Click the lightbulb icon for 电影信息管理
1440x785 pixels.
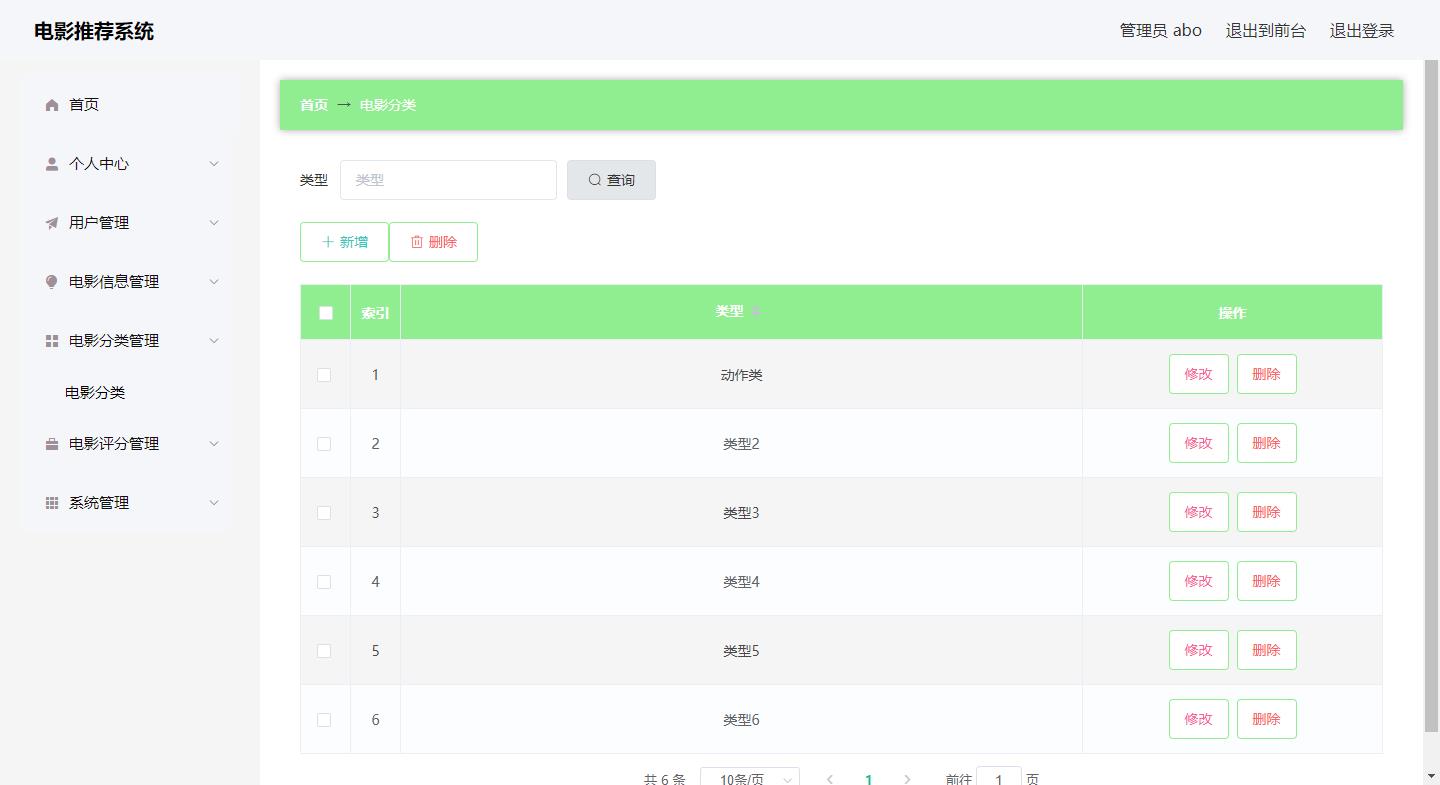pyautogui.click(x=52, y=282)
